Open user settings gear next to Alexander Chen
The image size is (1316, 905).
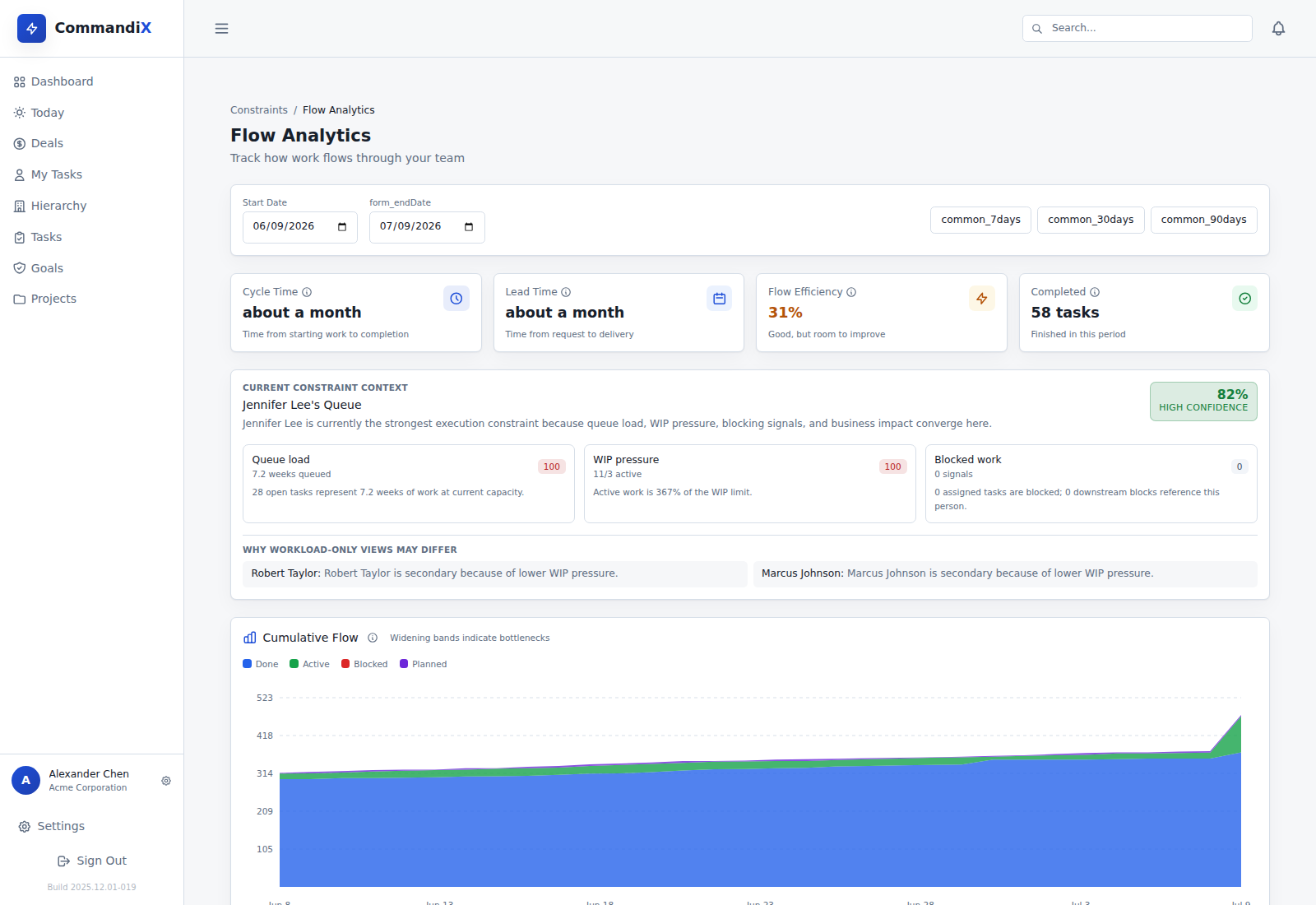pyautogui.click(x=166, y=781)
